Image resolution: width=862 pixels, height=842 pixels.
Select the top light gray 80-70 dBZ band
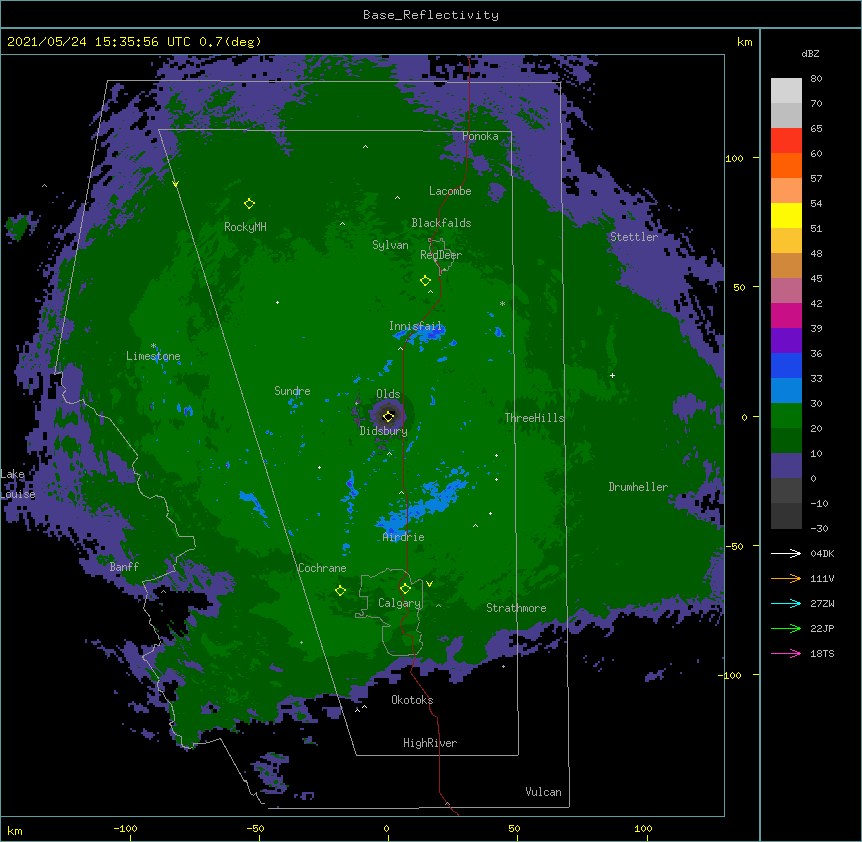(x=786, y=91)
